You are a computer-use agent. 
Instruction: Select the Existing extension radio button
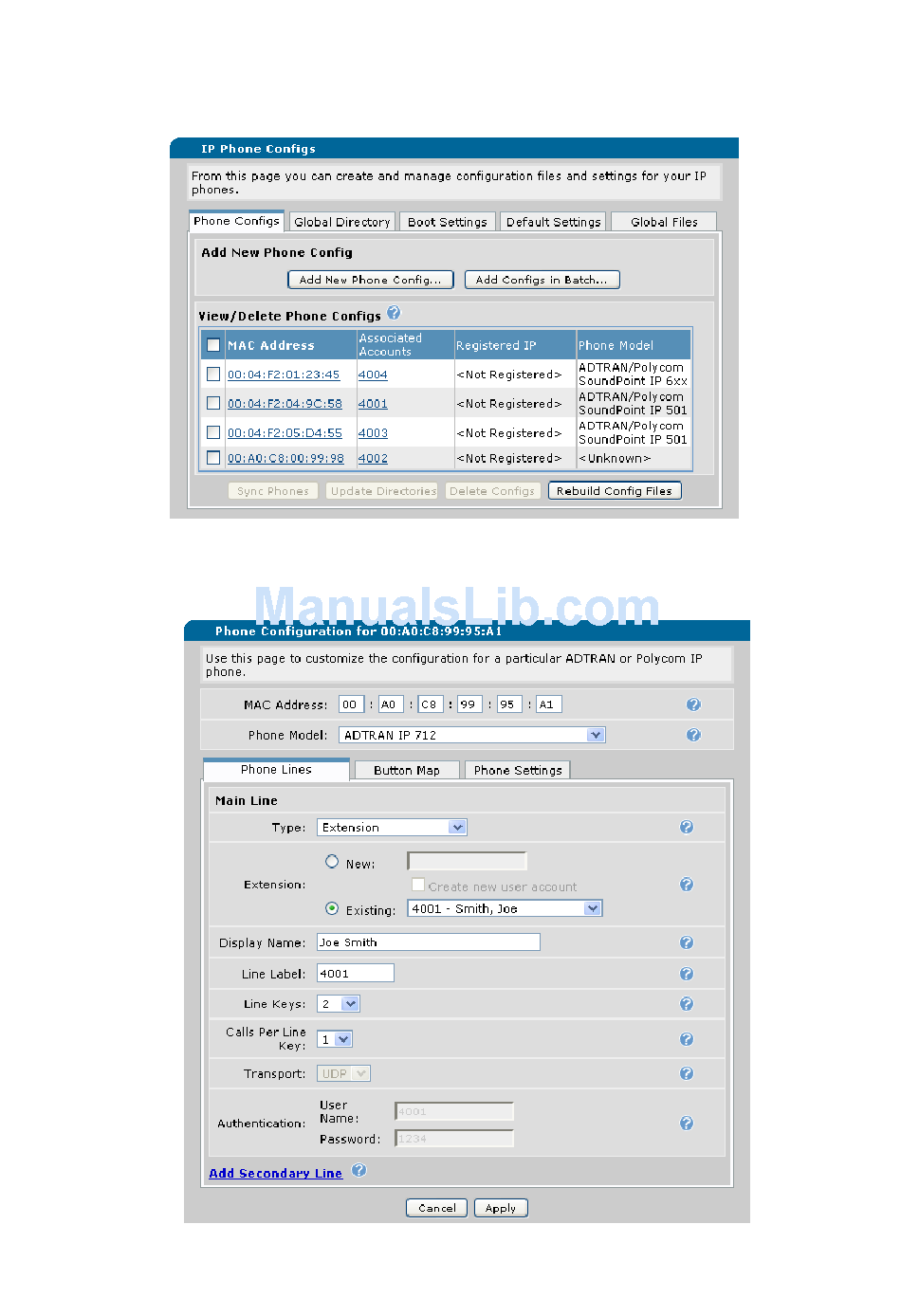332,908
